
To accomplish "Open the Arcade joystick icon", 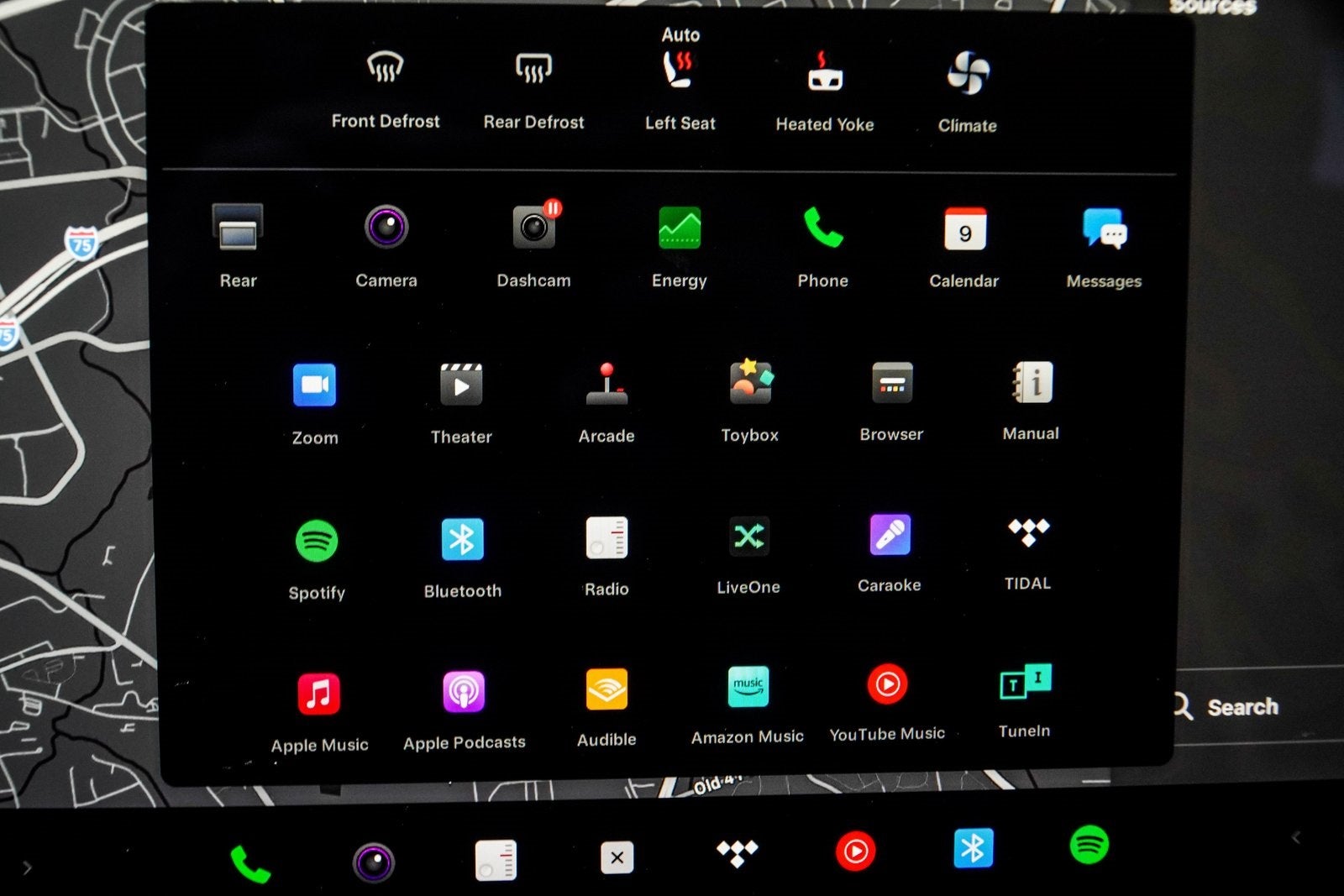I will [606, 385].
